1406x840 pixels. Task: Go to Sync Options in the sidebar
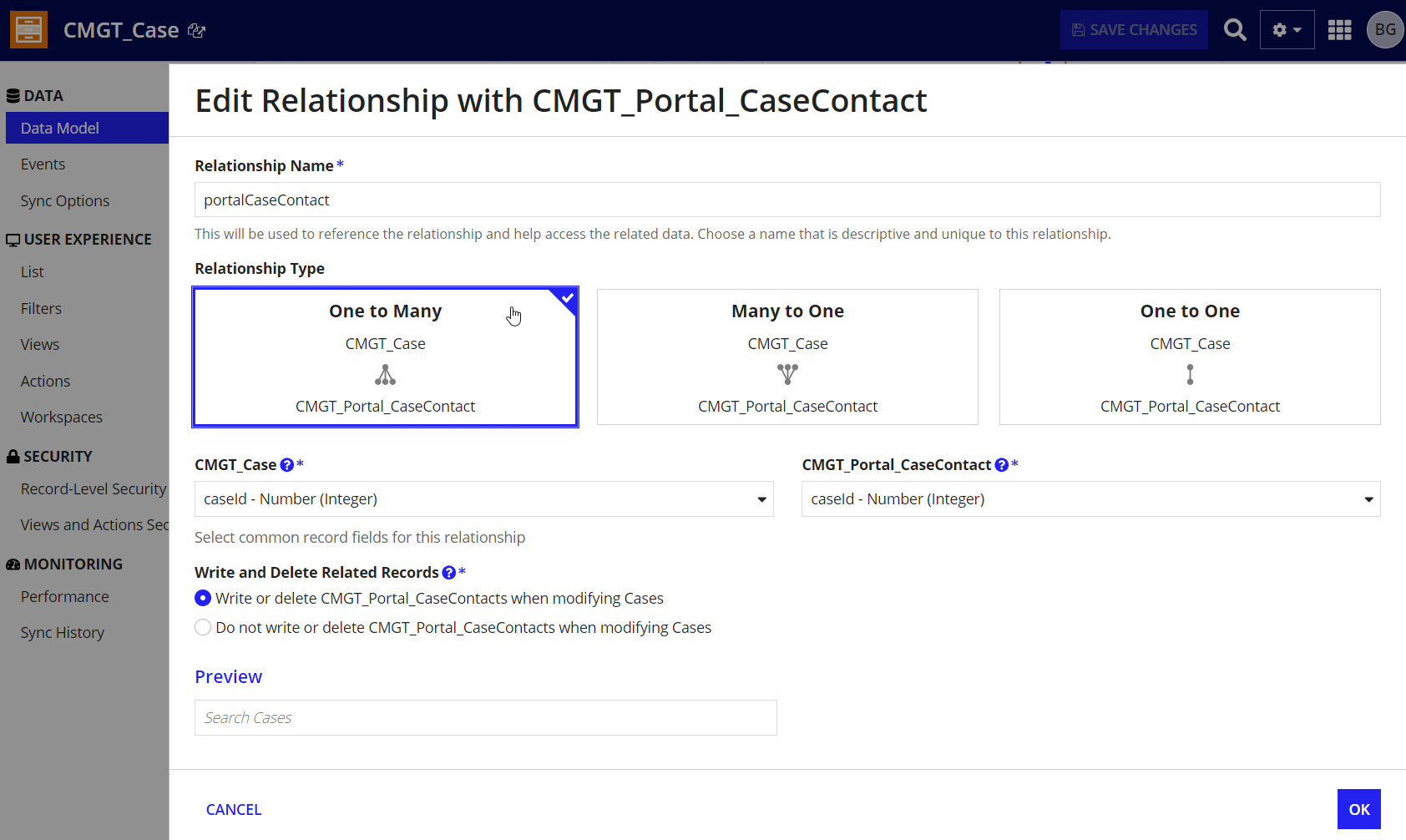click(x=64, y=200)
